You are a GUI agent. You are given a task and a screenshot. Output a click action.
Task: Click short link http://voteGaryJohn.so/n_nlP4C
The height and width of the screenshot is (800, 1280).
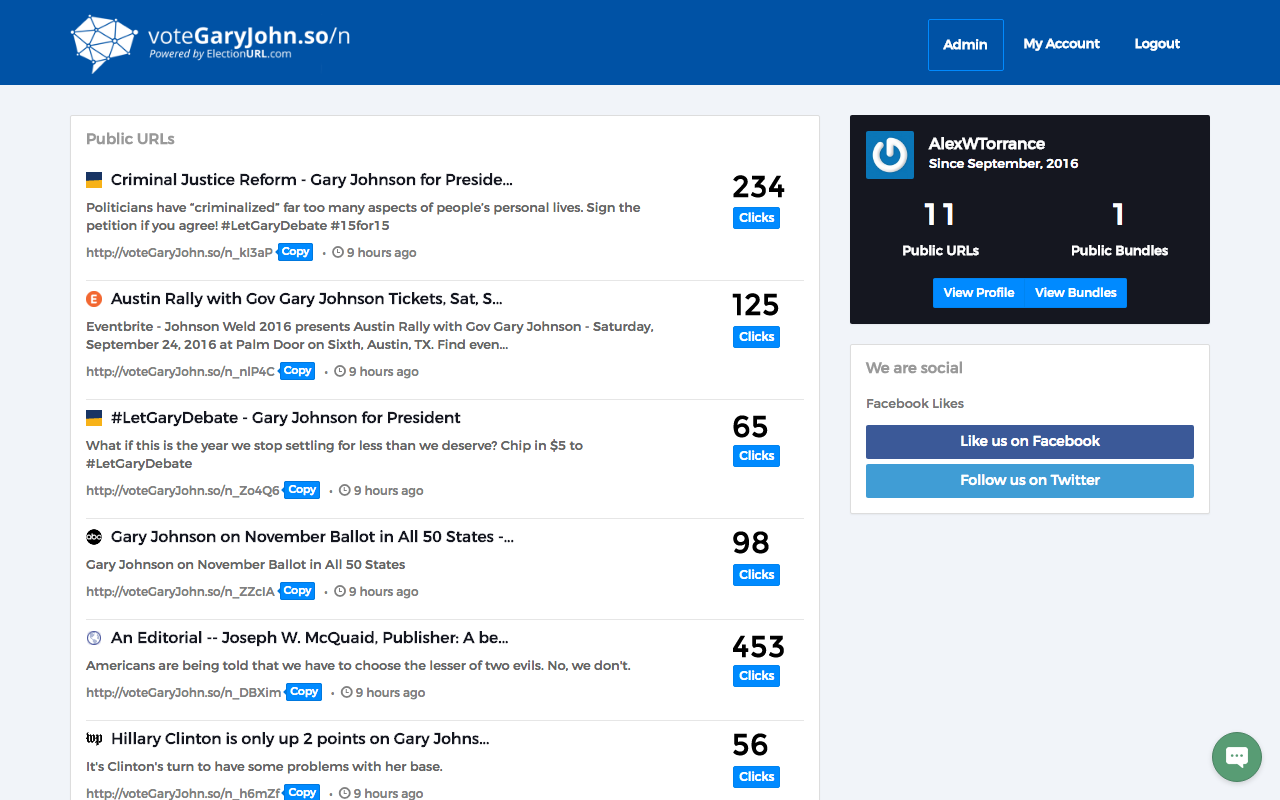point(181,372)
